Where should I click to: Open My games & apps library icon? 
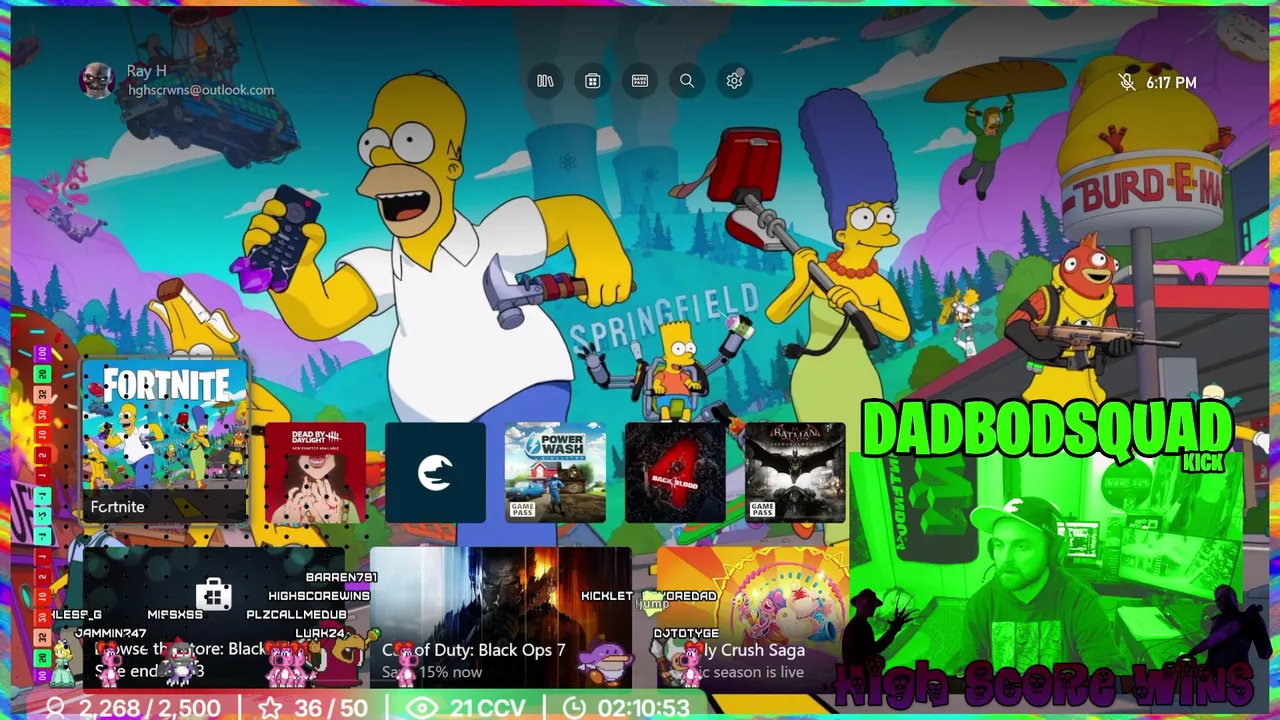(x=545, y=81)
